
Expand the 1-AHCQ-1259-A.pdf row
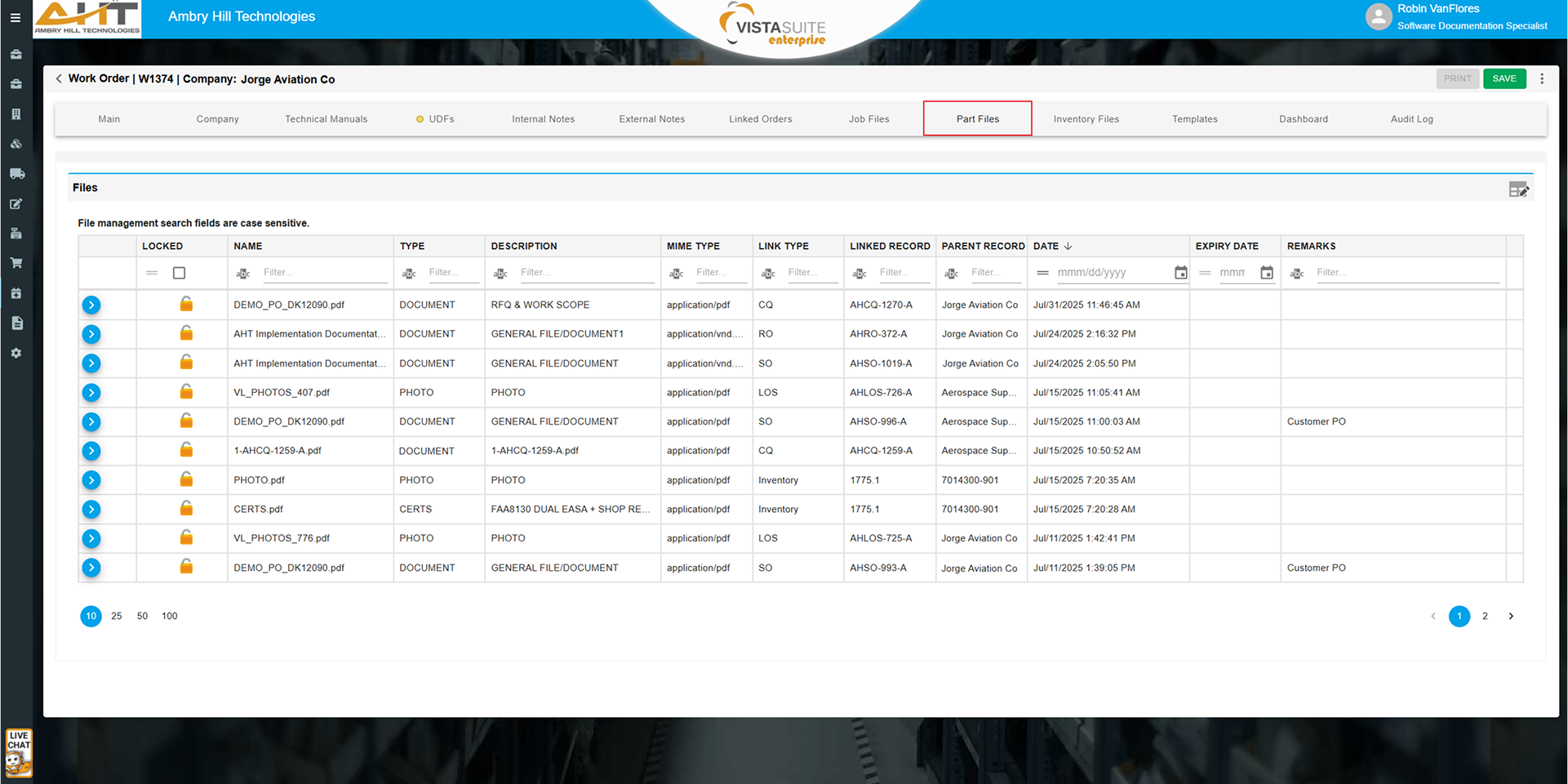coord(91,451)
